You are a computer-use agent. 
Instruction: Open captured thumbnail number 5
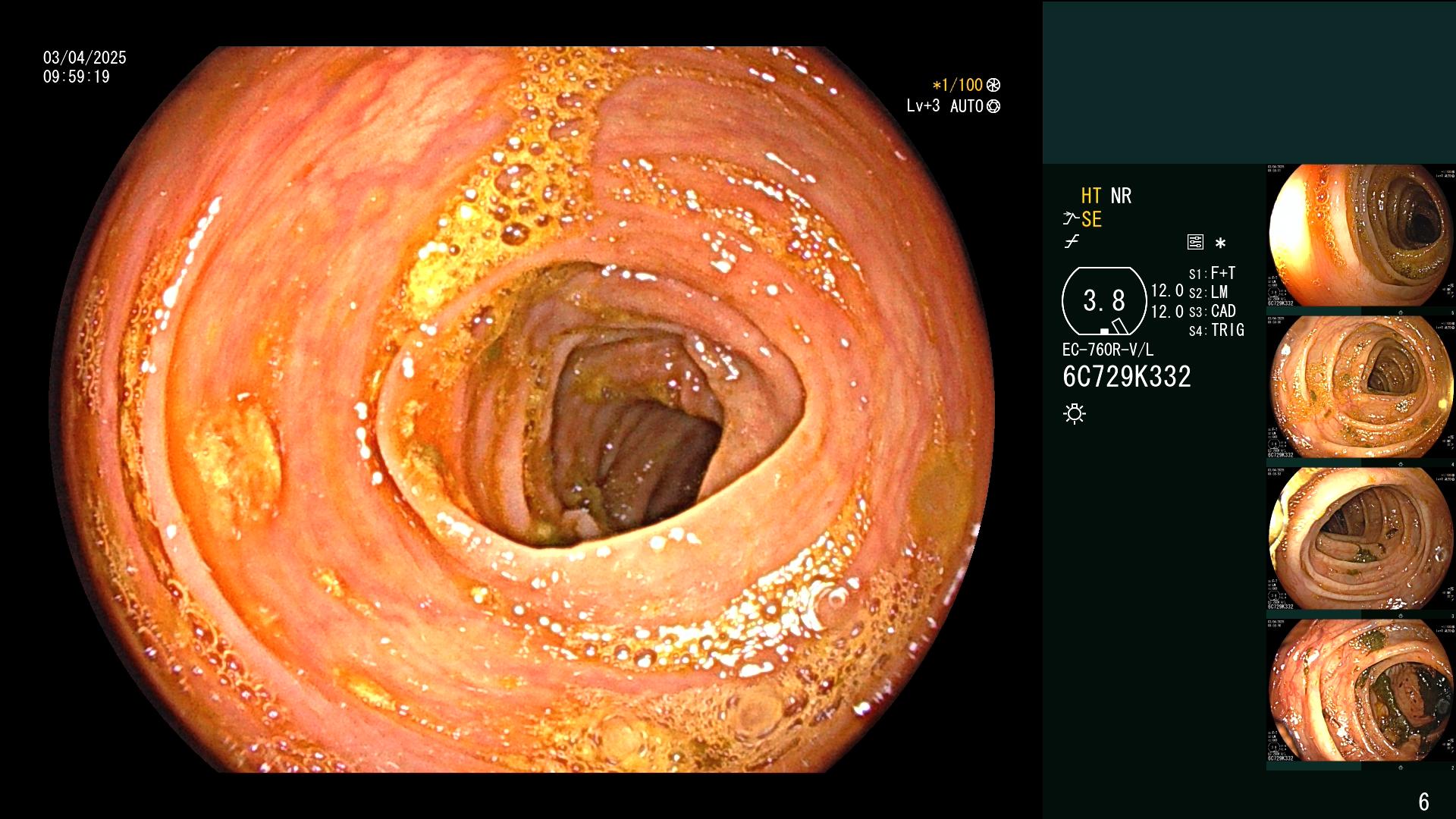tap(1361, 236)
